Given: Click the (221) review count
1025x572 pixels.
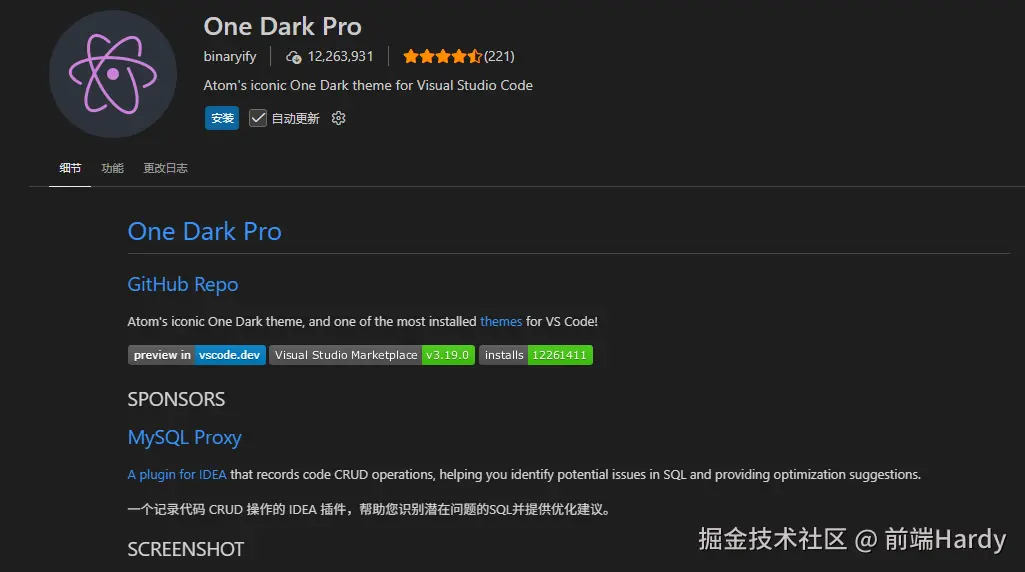Looking at the screenshot, I should (x=499, y=56).
